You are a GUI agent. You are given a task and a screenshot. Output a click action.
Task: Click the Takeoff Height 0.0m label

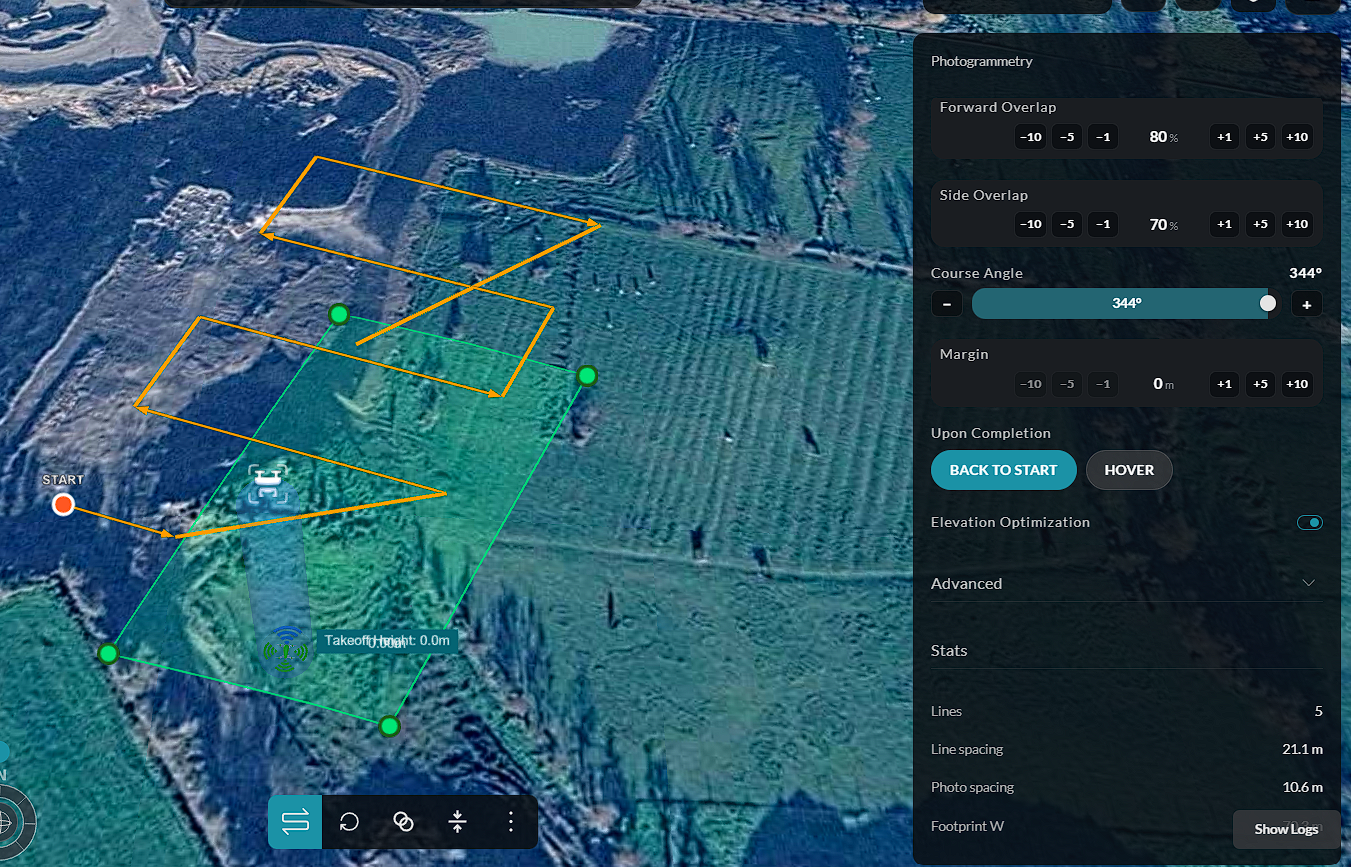(388, 640)
